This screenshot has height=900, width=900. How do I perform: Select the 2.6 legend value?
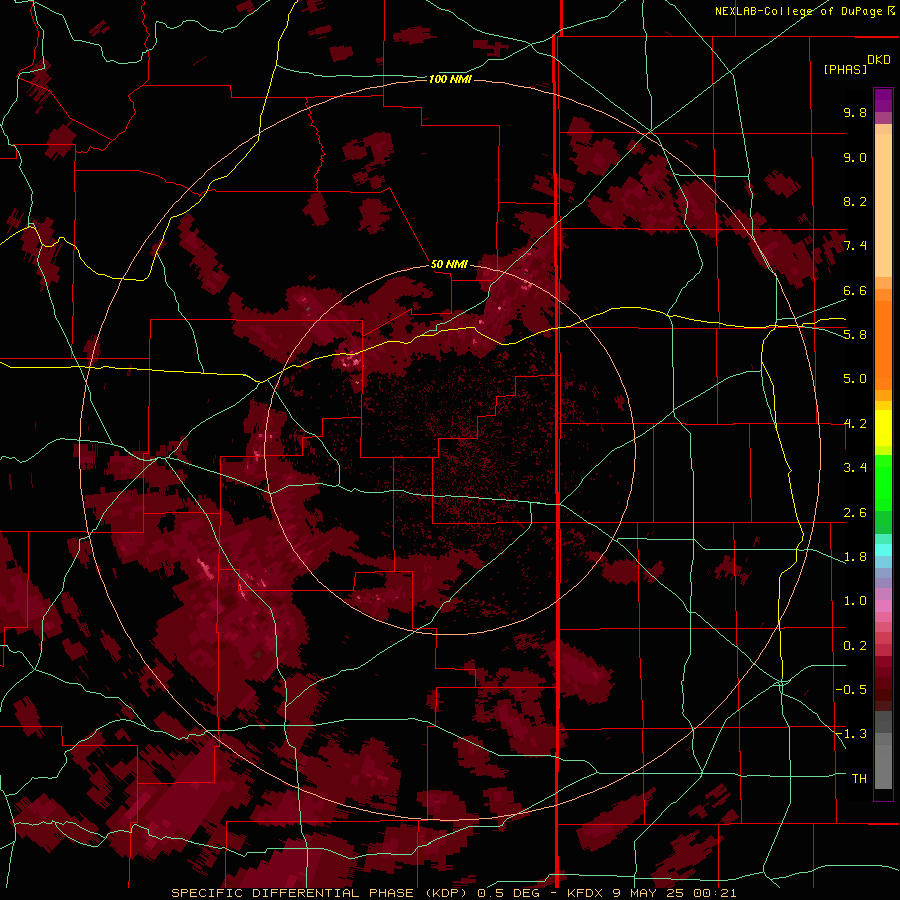pyautogui.click(x=855, y=513)
